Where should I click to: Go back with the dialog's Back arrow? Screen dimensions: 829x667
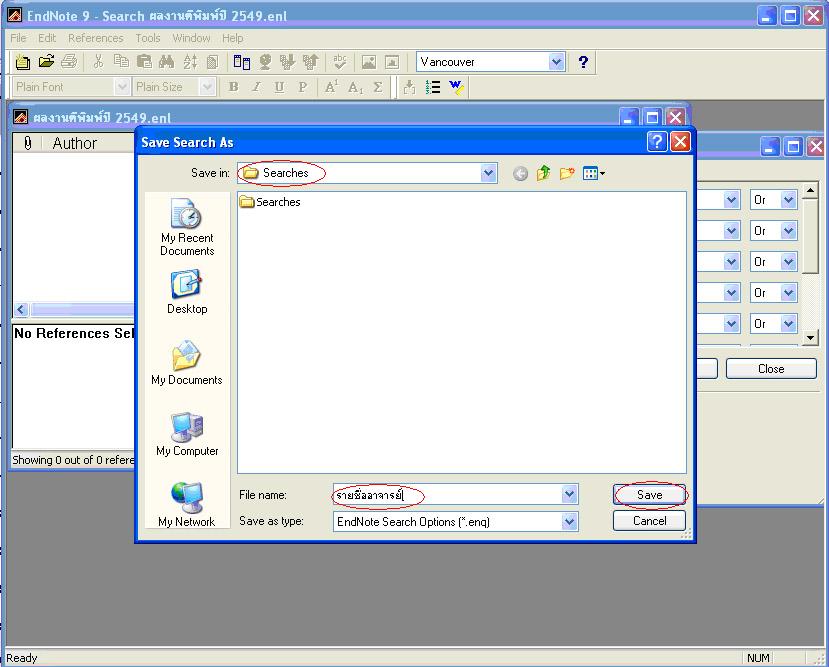coord(520,173)
